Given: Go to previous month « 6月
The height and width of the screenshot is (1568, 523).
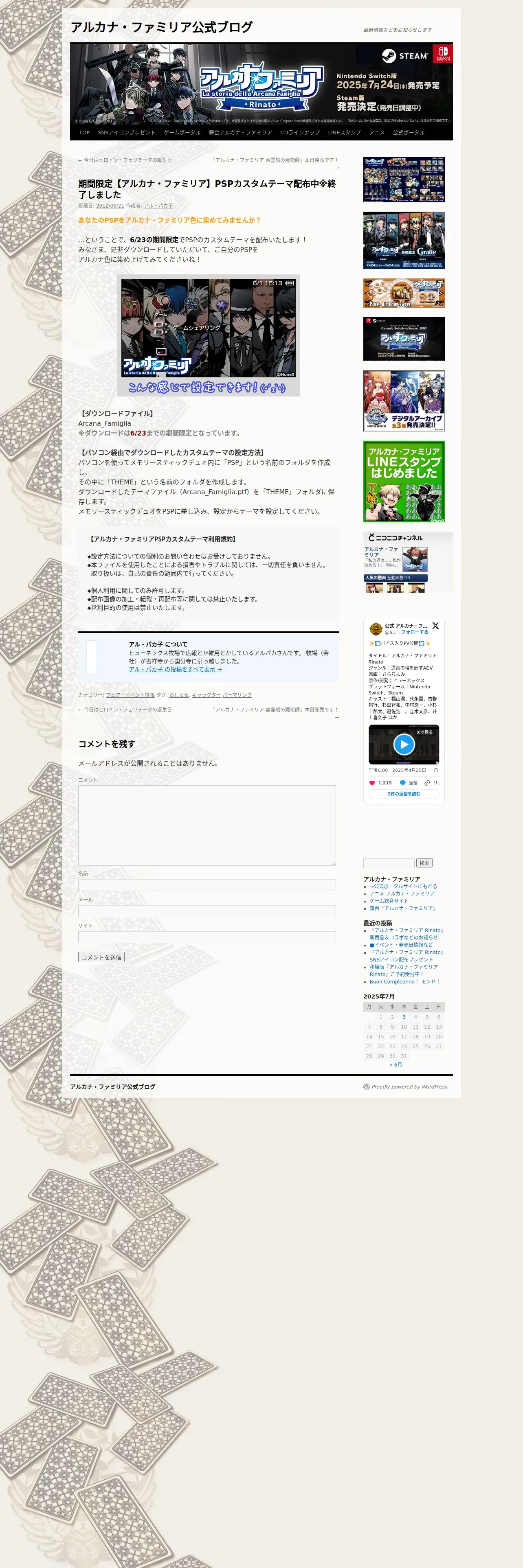Looking at the screenshot, I should [396, 1064].
